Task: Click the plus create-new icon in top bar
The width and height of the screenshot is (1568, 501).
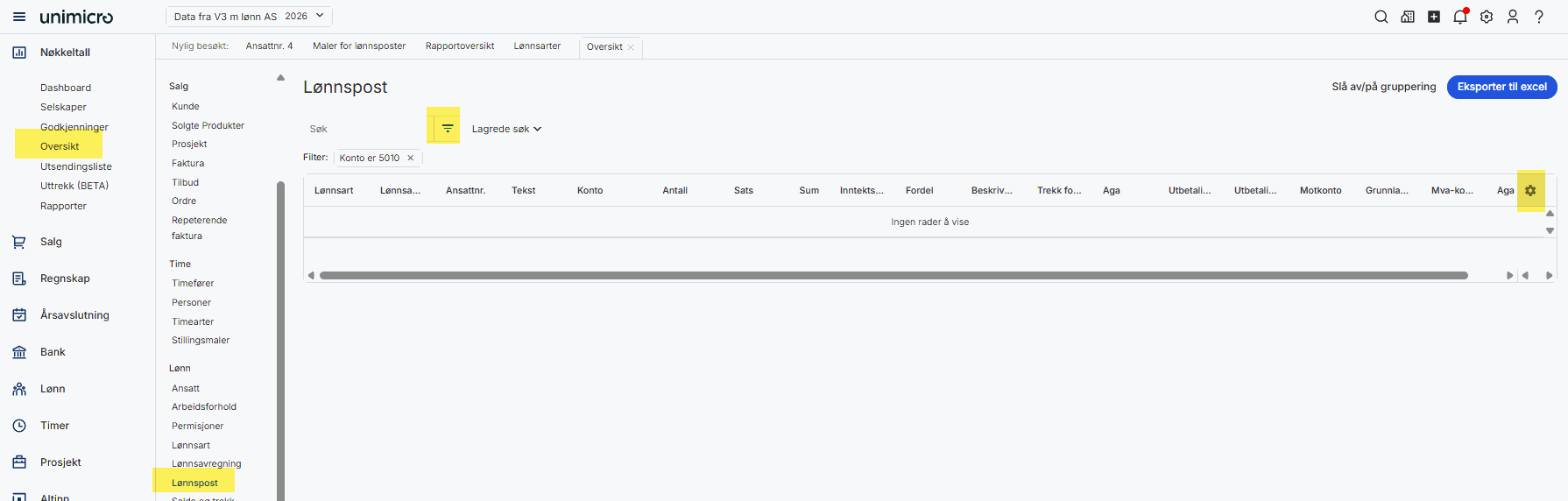Action: coord(1434,17)
